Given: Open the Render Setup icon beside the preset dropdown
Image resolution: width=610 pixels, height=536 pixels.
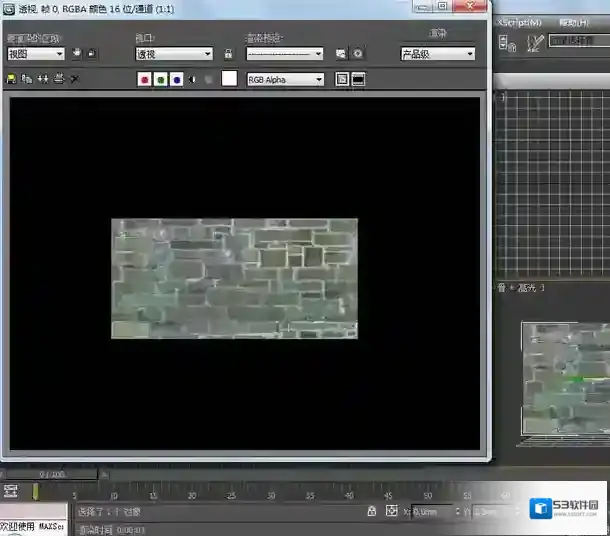Looking at the screenshot, I should point(341,53).
